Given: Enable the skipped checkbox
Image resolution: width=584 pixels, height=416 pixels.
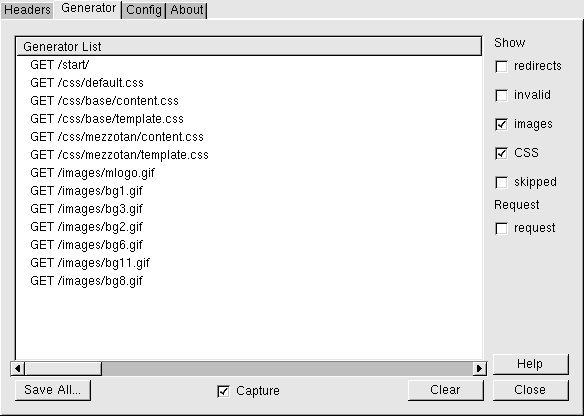Looking at the screenshot, I should pos(501,182).
